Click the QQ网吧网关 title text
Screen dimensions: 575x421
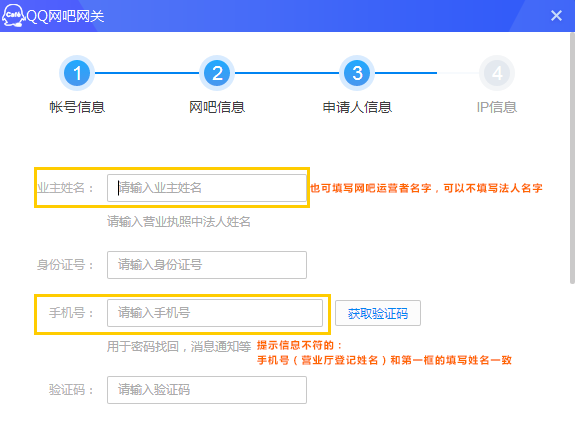coord(65,16)
